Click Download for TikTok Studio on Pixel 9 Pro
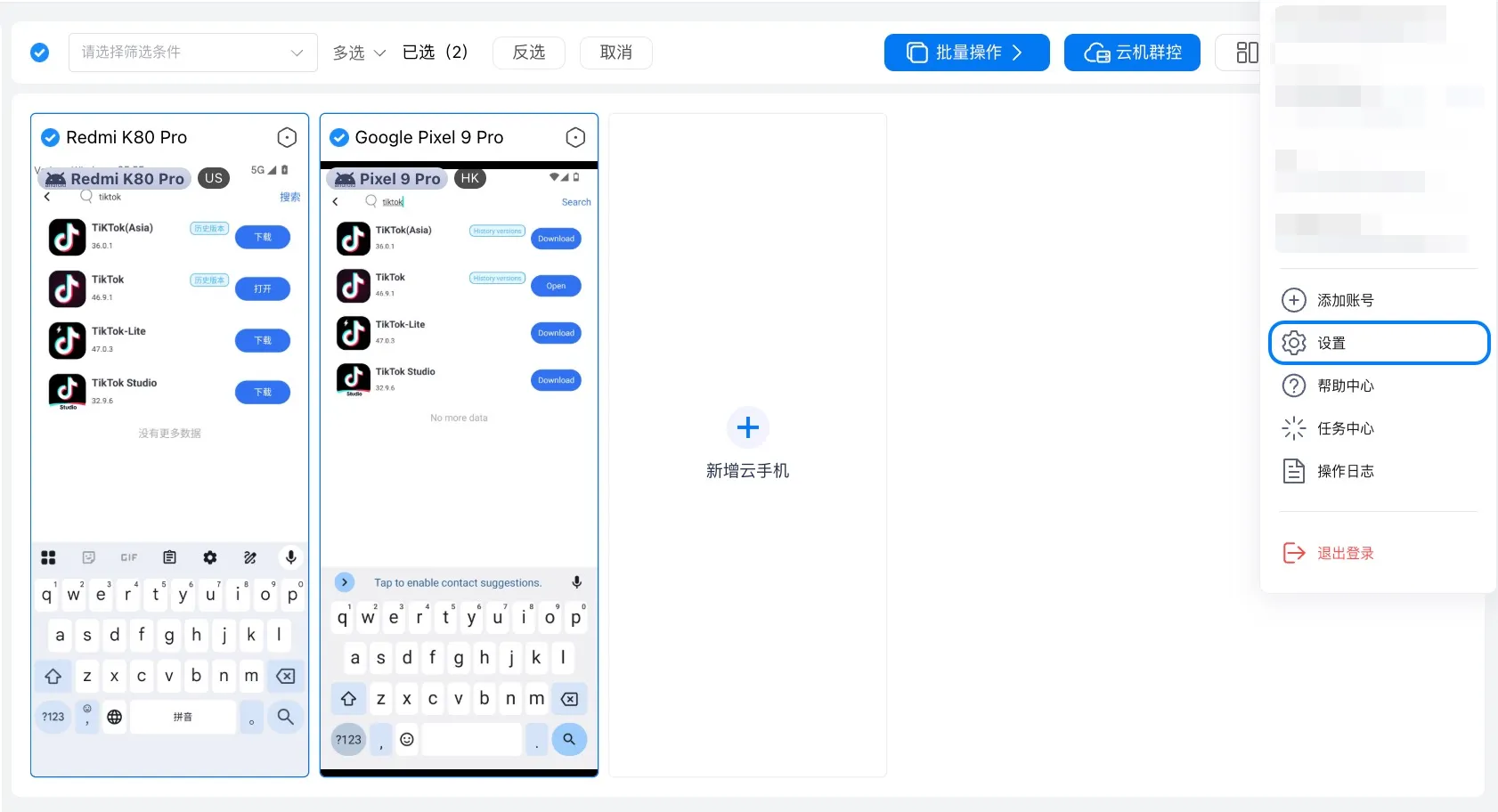The height and width of the screenshot is (812, 1498). pos(556,380)
